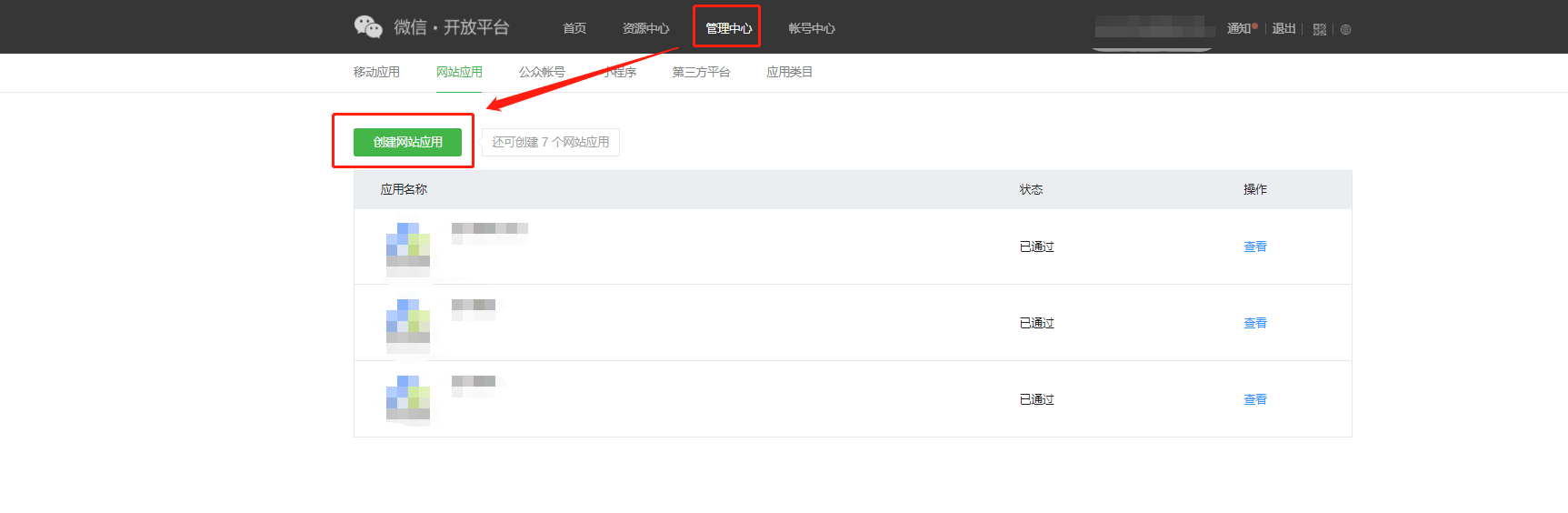Image resolution: width=1568 pixels, height=513 pixels.
Task: Switch to the 小程序 tab
Action: point(619,72)
